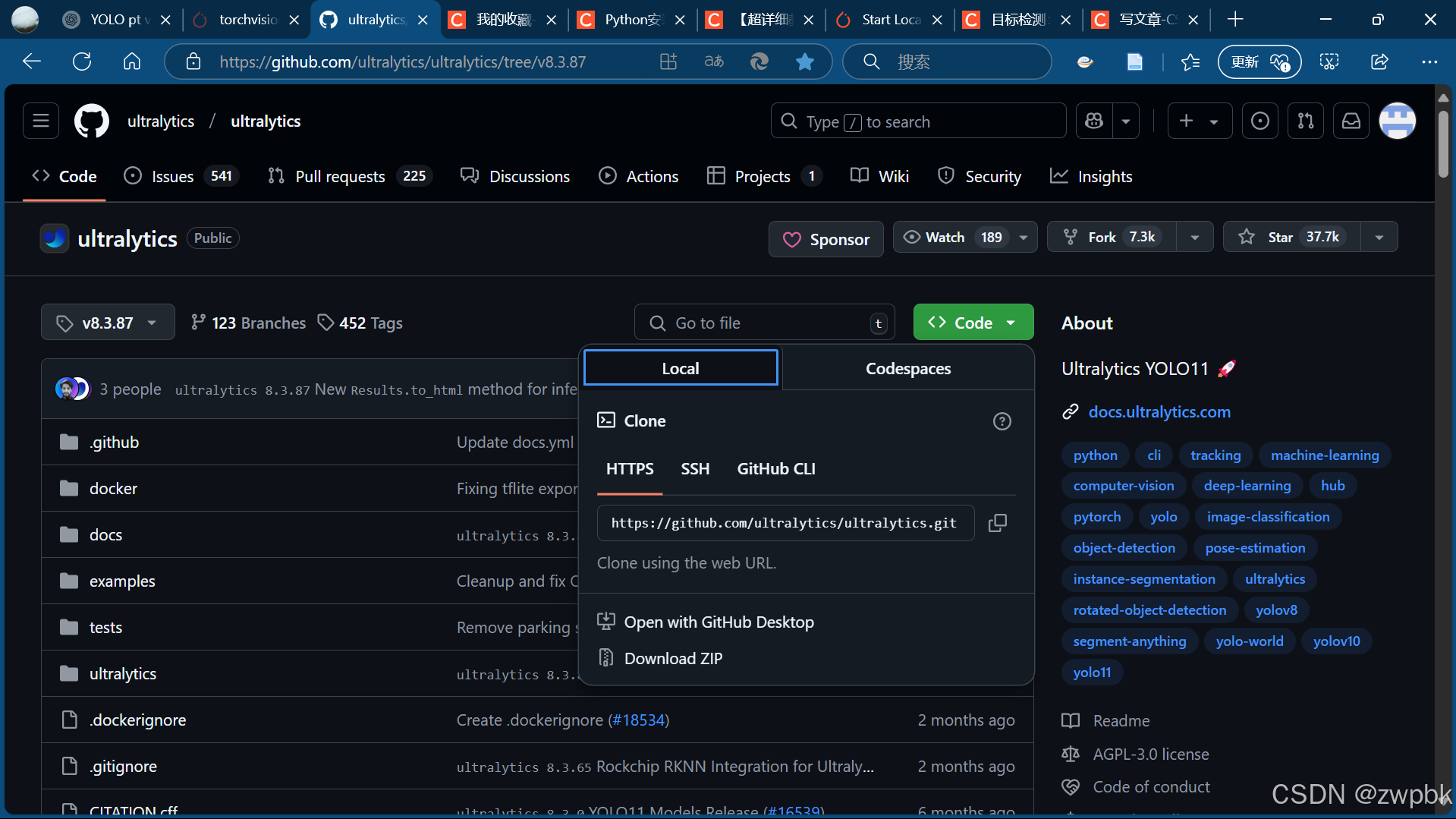Select the GitHub CLI clone option
The image size is (1456, 819).
pyautogui.click(x=776, y=469)
